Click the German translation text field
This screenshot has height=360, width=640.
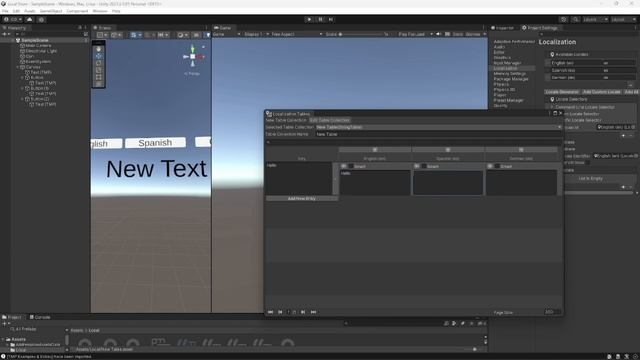click(x=521, y=182)
